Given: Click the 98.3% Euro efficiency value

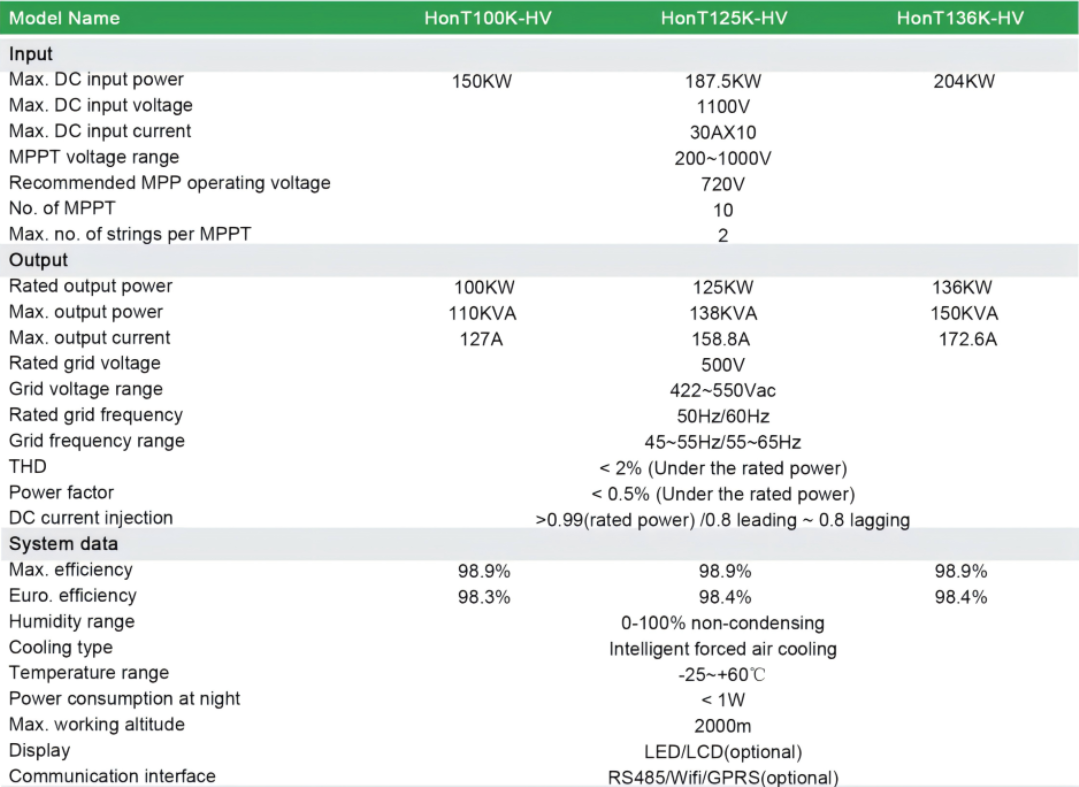Looking at the screenshot, I should 484,597.
